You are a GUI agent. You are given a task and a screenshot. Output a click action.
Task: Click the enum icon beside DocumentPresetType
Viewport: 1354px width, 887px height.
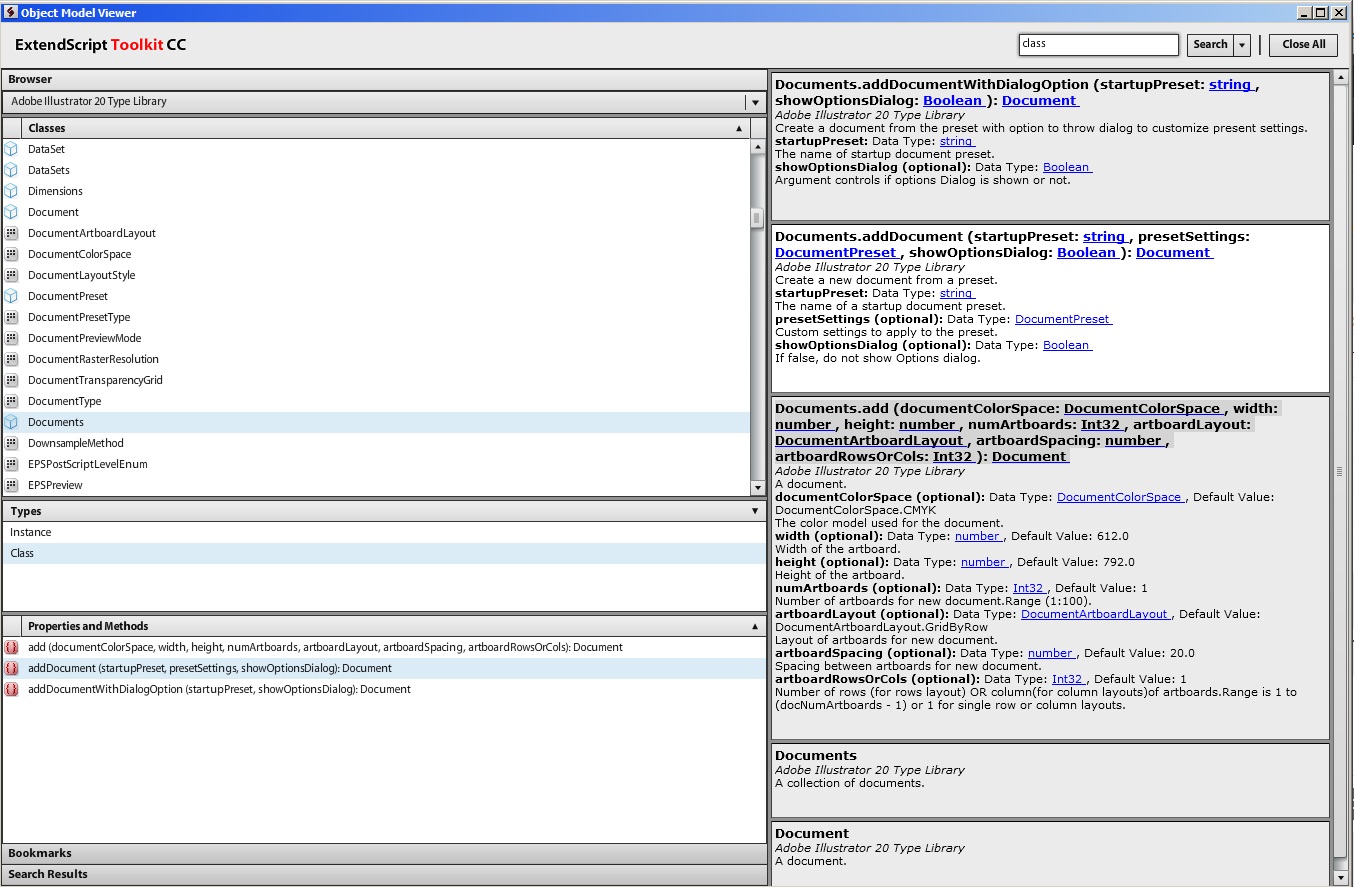pyautogui.click(x=11, y=317)
